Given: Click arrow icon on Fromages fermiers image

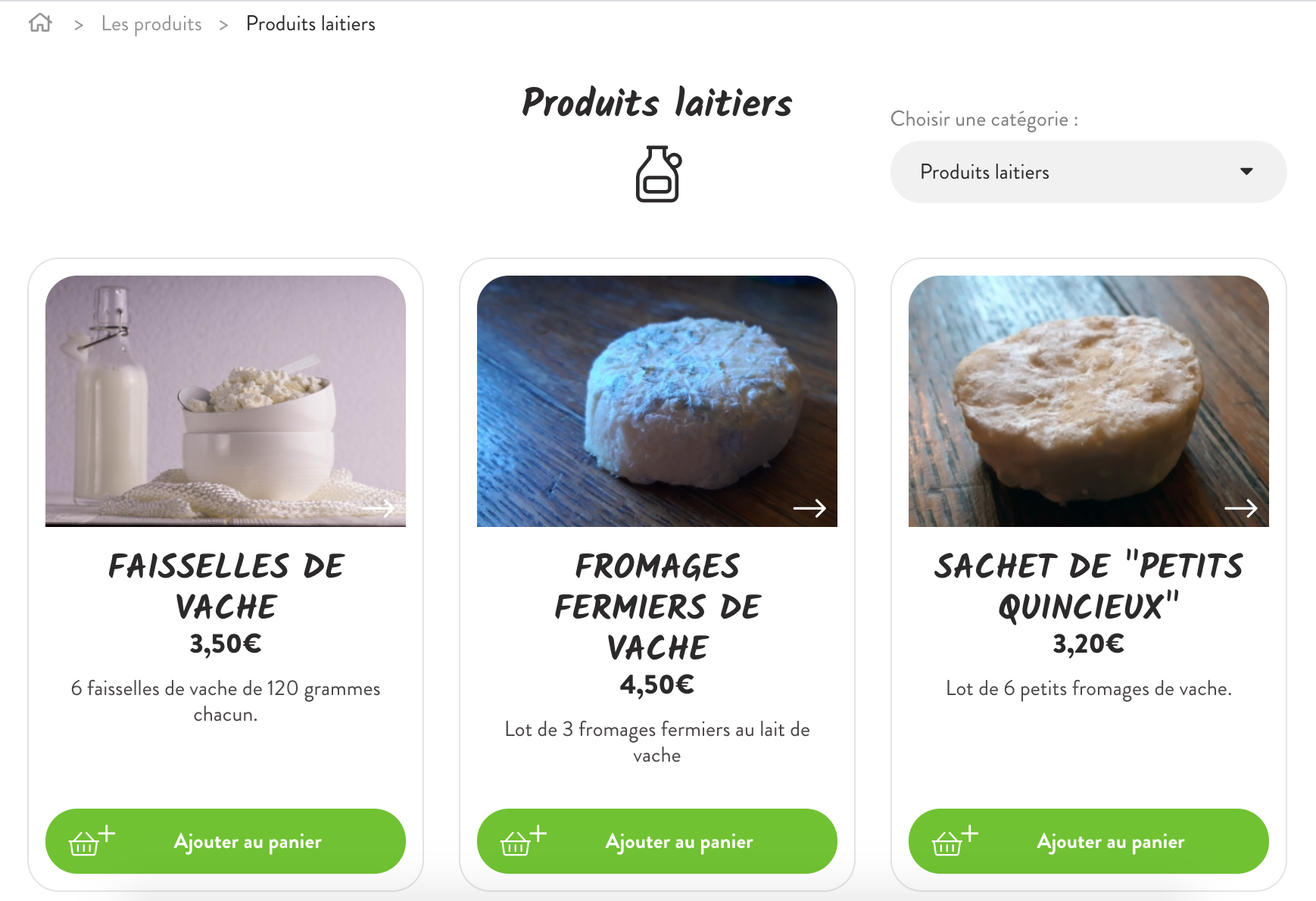Looking at the screenshot, I should click(x=809, y=508).
